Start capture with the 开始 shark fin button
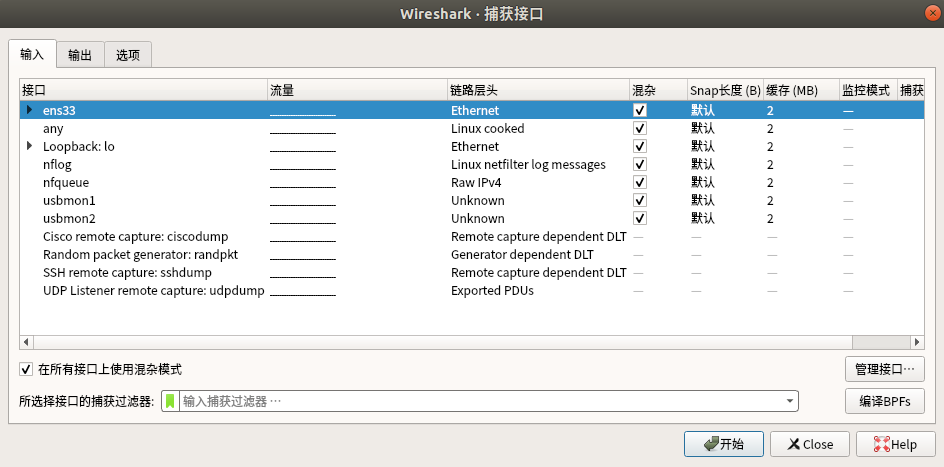Screen dimensions: 944x467 click(724, 445)
